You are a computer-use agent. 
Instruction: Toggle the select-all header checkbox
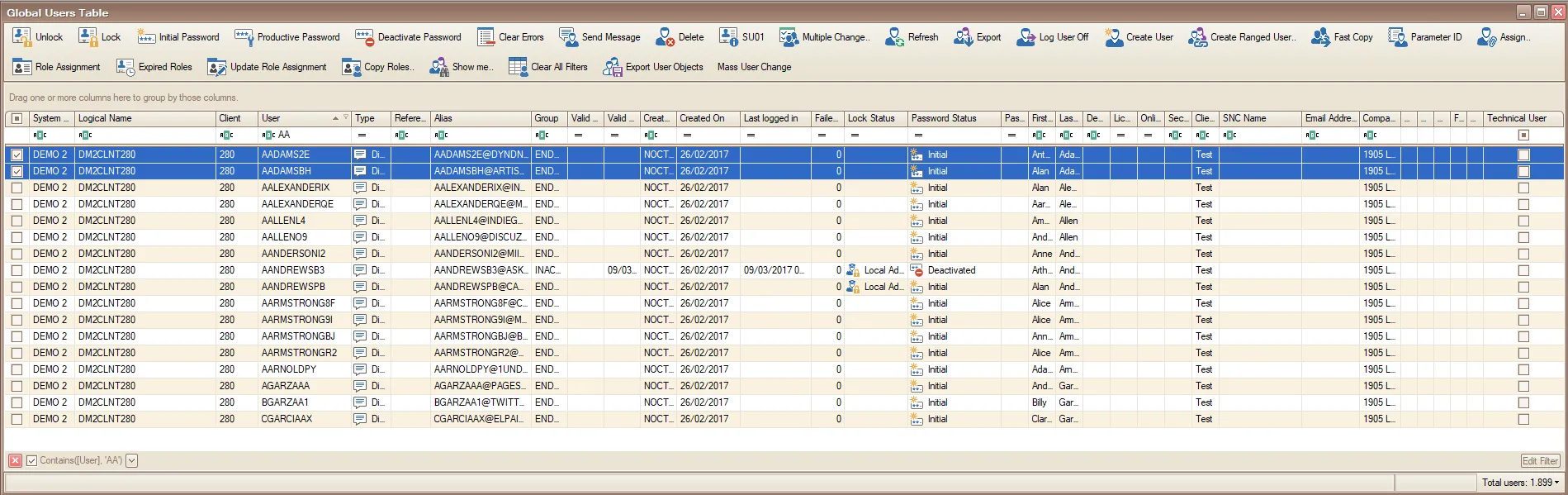tap(17, 118)
